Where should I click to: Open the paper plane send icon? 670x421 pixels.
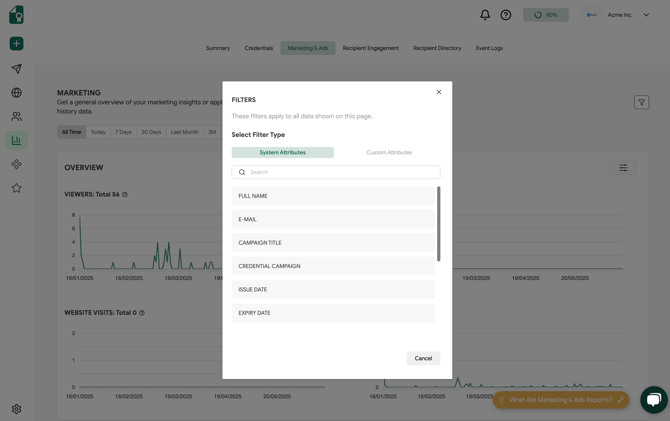pyautogui.click(x=16, y=68)
